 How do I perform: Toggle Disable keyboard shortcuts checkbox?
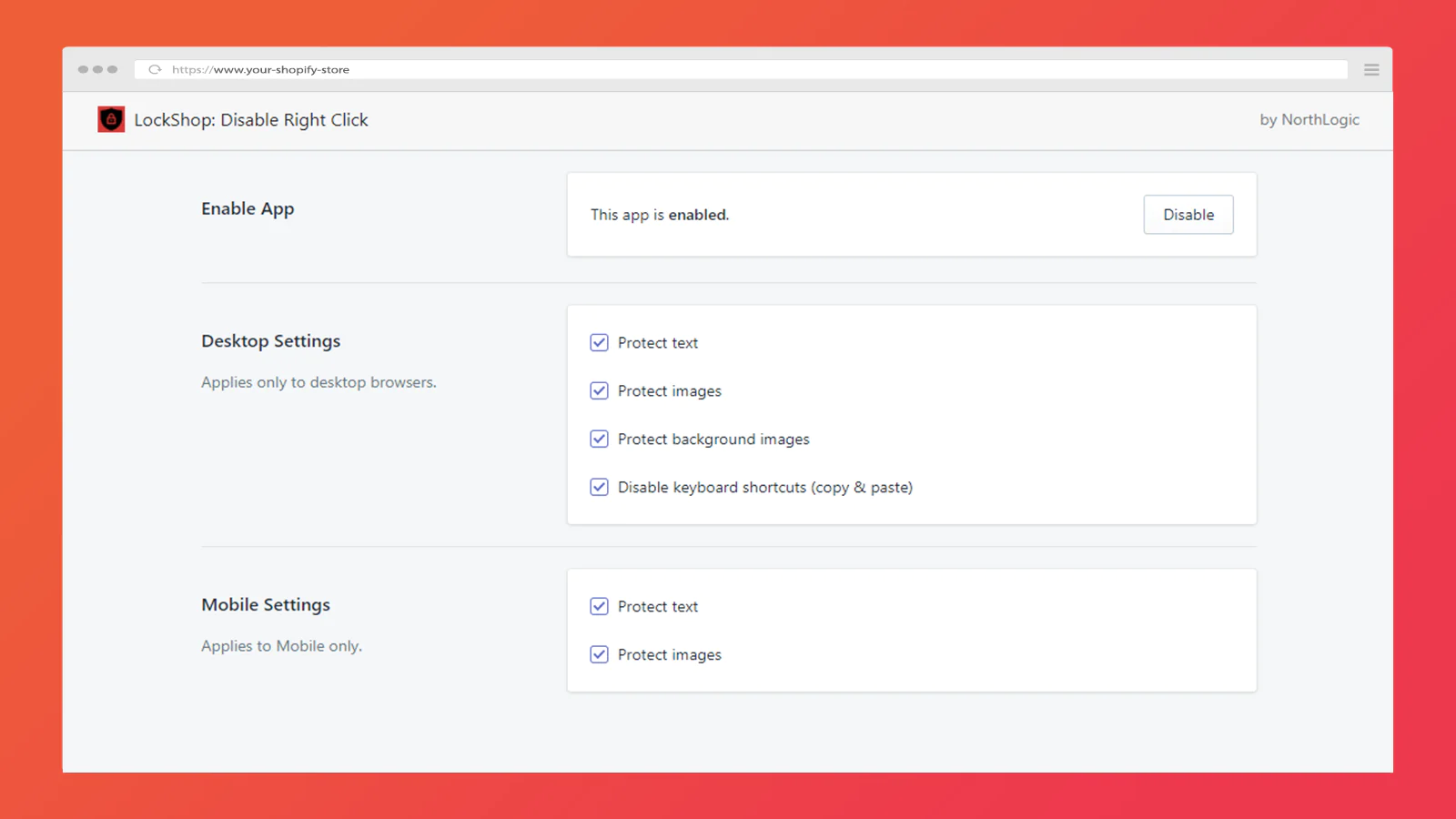[599, 487]
